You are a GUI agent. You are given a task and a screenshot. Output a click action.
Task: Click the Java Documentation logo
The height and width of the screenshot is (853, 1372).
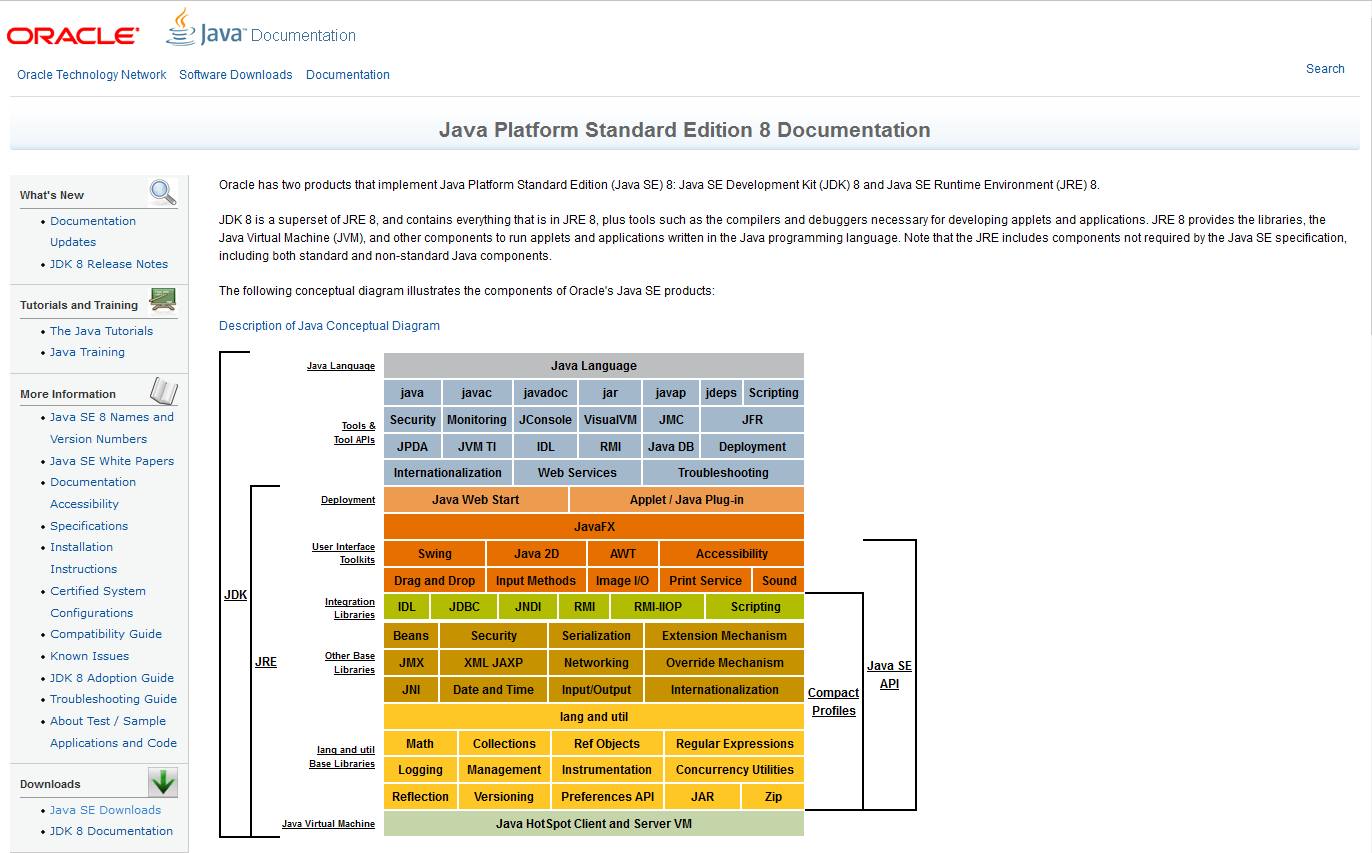(x=261, y=28)
